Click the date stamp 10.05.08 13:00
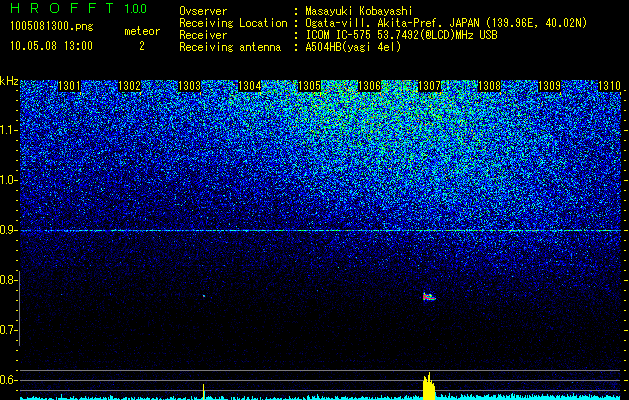 click(x=52, y=46)
